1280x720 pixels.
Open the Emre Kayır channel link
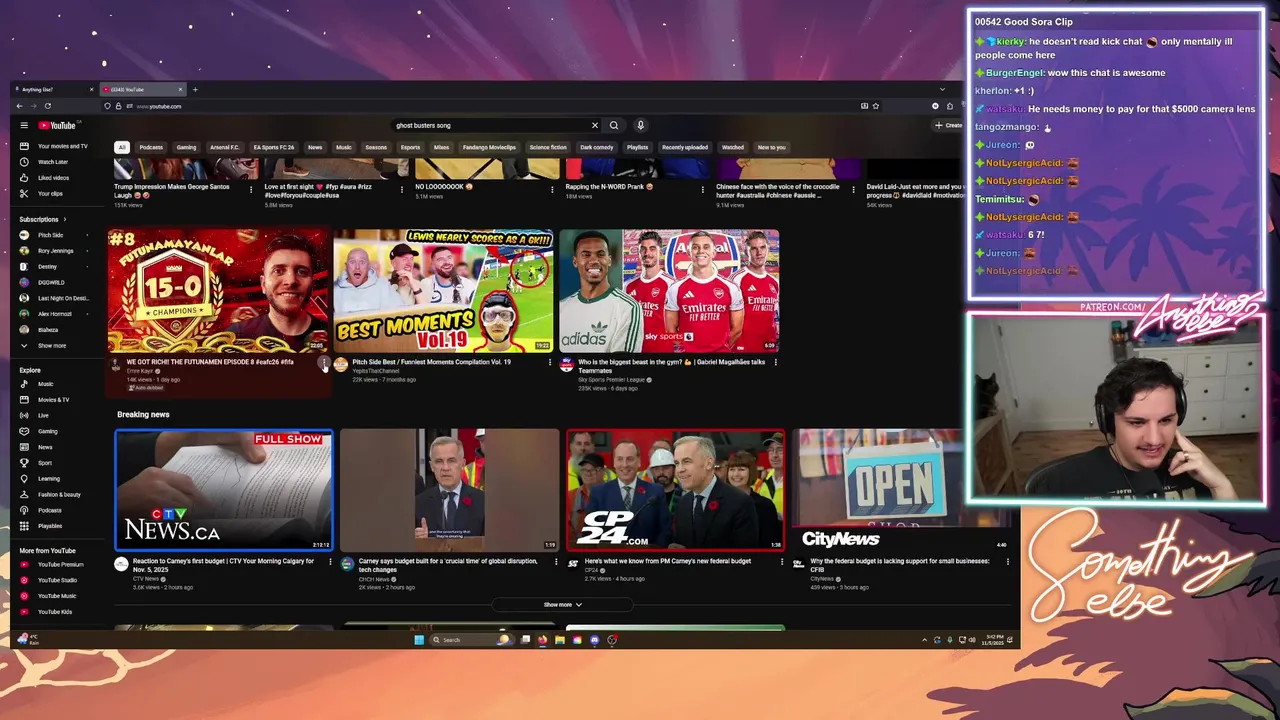pyautogui.click(x=140, y=371)
